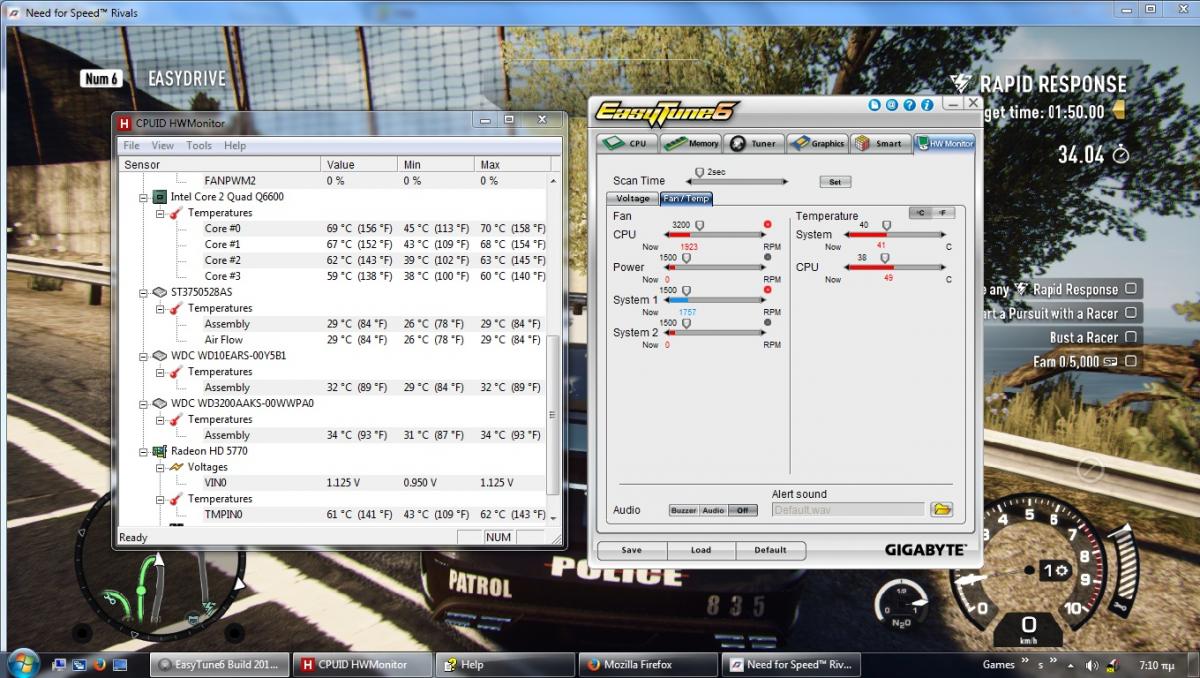Image resolution: width=1200 pixels, height=678 pixels.
Task: Click the ST3750528AS hard drive icon
Action: click(x=159, y=292)
